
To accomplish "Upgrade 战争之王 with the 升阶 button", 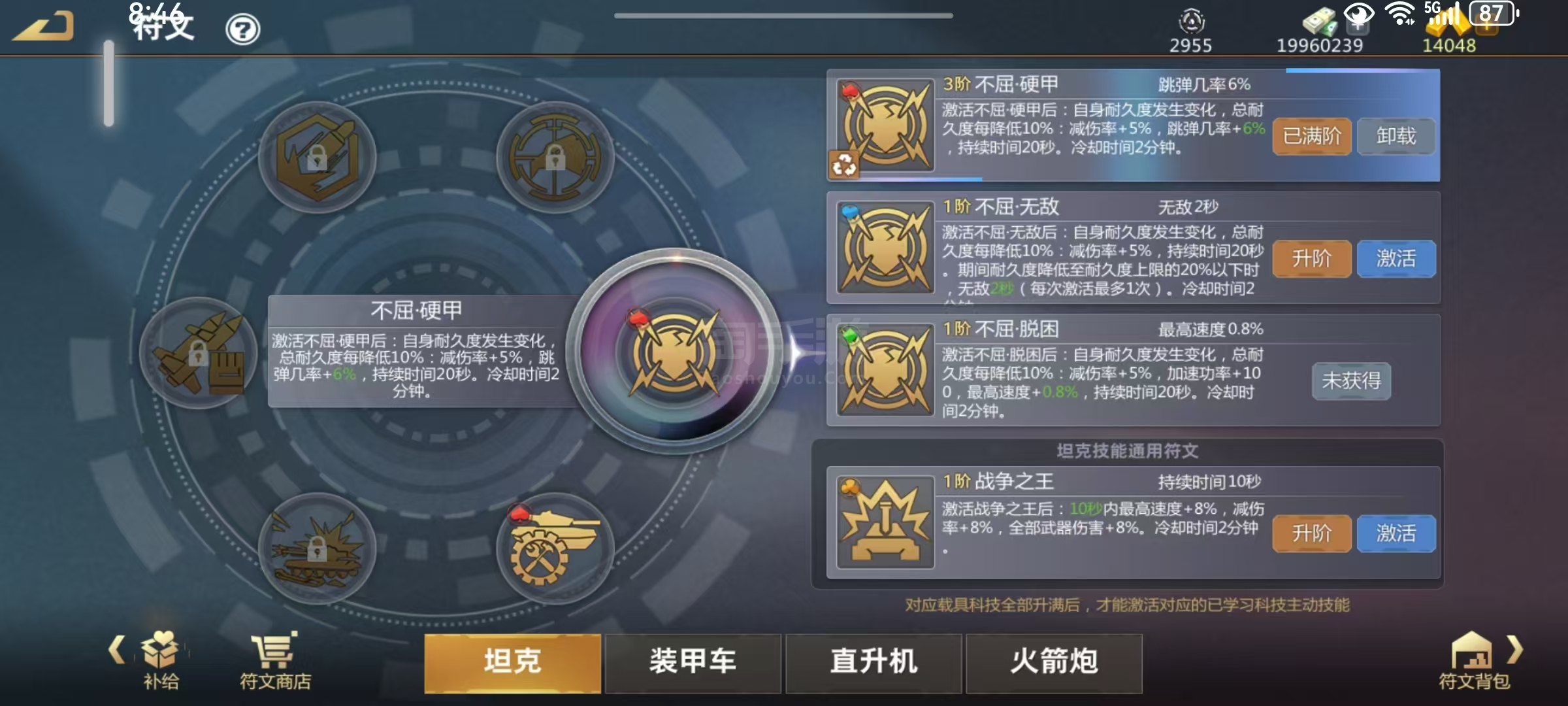I will click(1311, 533).
